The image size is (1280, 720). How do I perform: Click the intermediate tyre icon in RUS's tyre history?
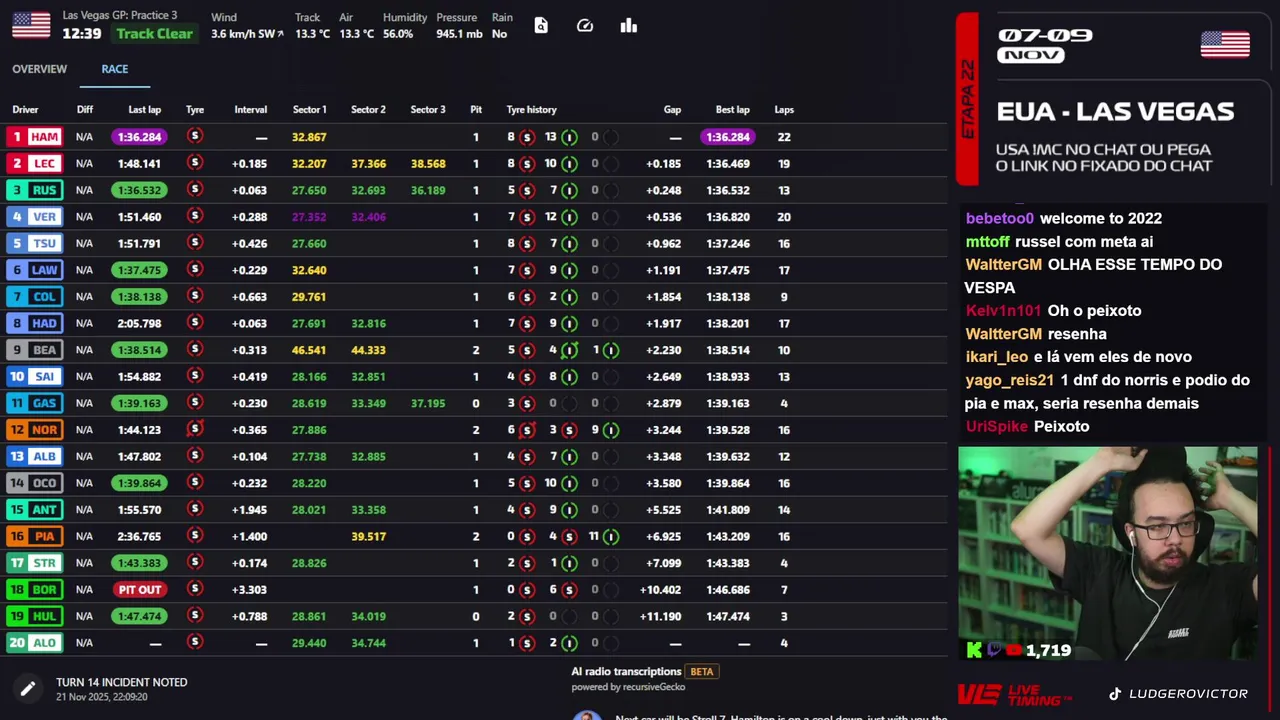pyautogui.click(x=569, y=190)
